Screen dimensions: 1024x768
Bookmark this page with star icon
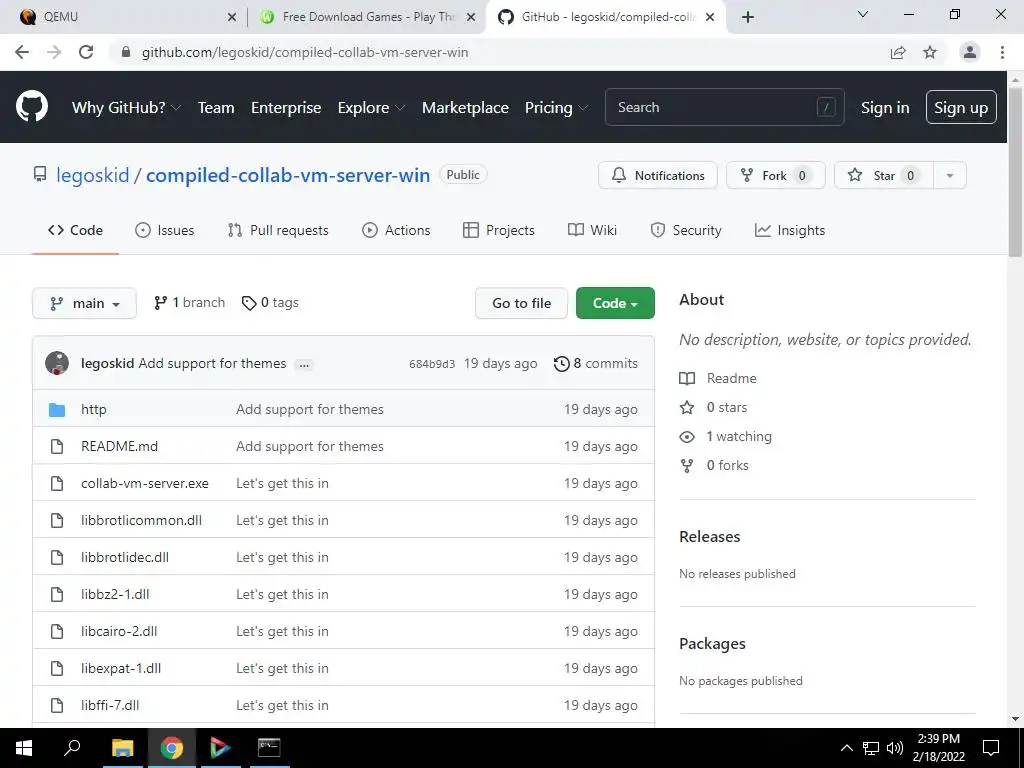930,52
